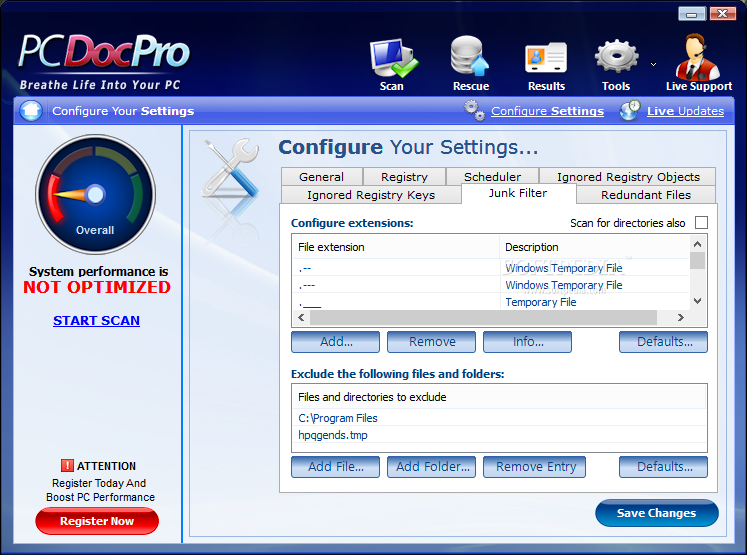Select the '.--' extension row
The height and width of the screenshot is (555, 747).
pyautogui.click(x=491, y=268)
